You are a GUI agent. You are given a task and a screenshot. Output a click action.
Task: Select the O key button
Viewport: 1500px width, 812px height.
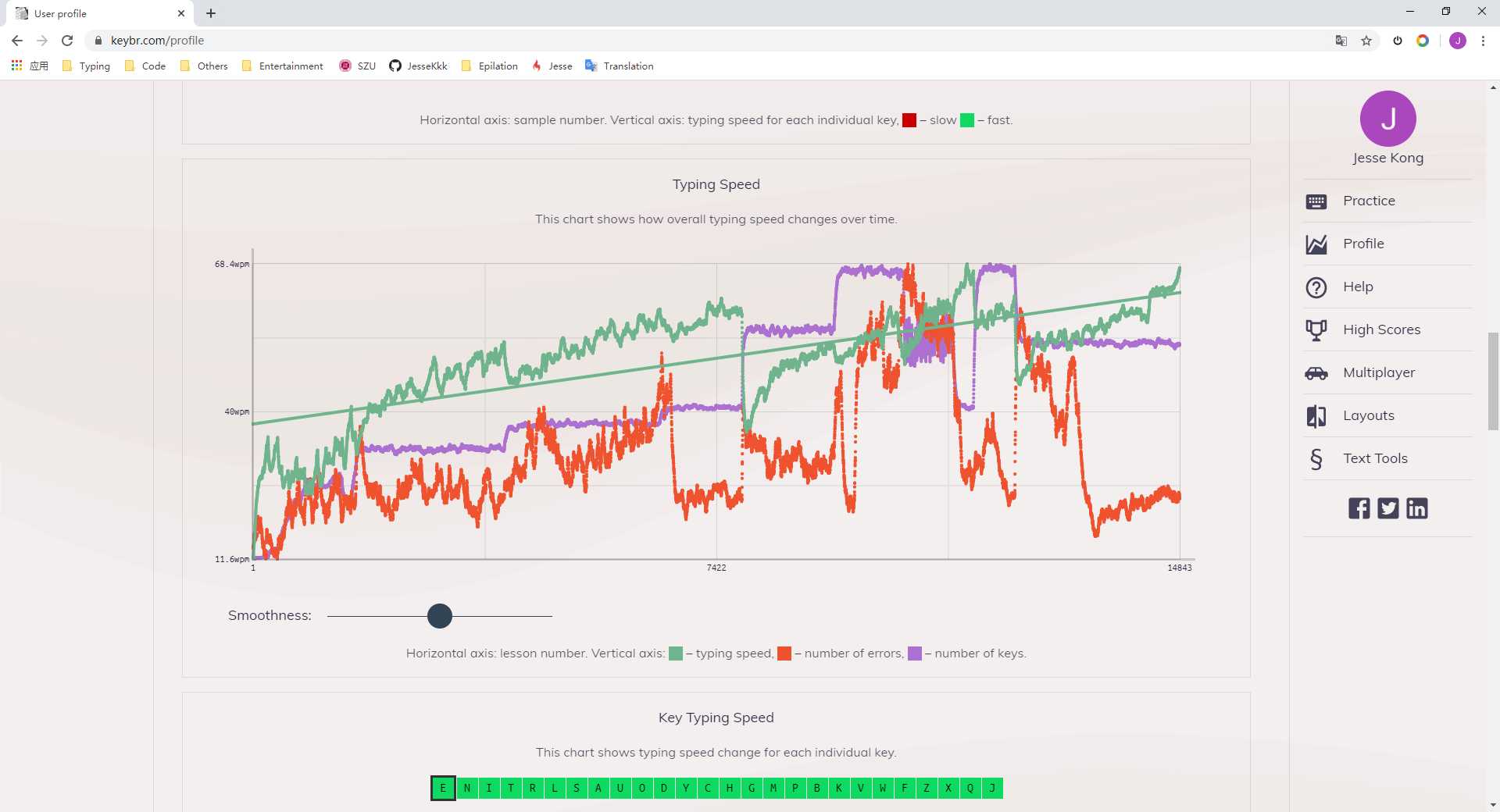coord(642,788)
